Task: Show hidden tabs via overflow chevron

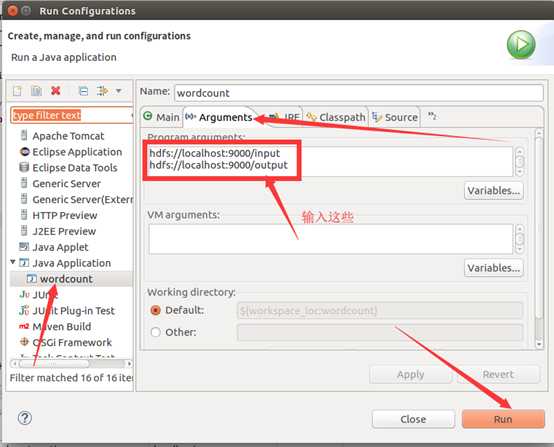Action: (x=432, y=116)
